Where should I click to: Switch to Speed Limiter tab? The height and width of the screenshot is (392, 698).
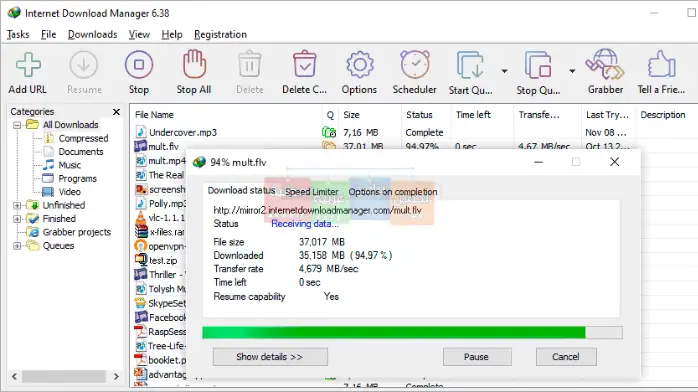tap(312, 192)
